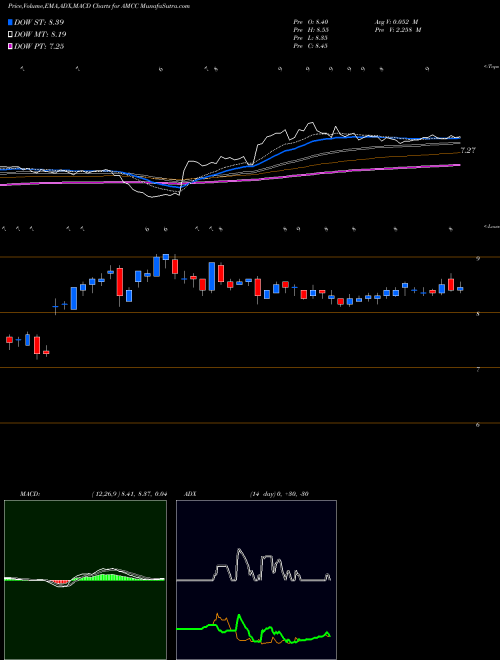Click the 'Avg V: 0.052 M' value
This screenshot has height=660, width=500.
[x=396, y=22]
